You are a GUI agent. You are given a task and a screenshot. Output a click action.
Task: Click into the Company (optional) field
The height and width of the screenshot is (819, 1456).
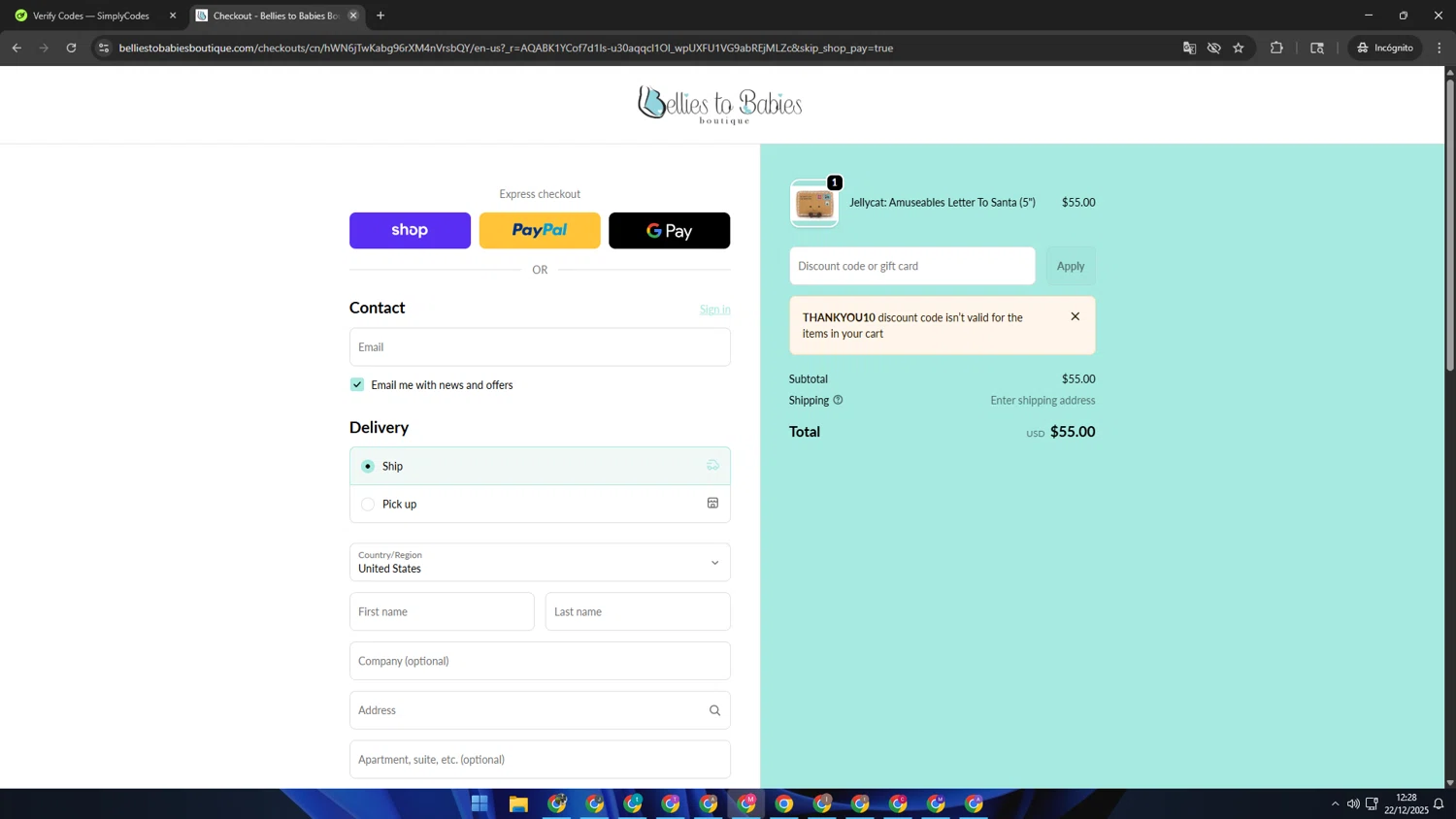click(540, 661)
